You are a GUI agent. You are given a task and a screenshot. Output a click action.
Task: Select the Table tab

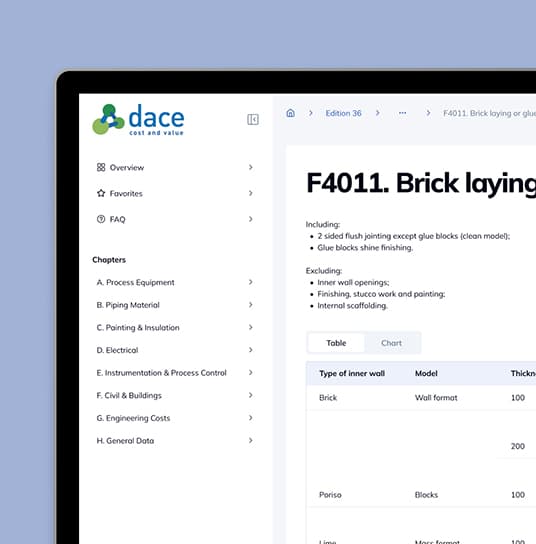pos(336,343)
